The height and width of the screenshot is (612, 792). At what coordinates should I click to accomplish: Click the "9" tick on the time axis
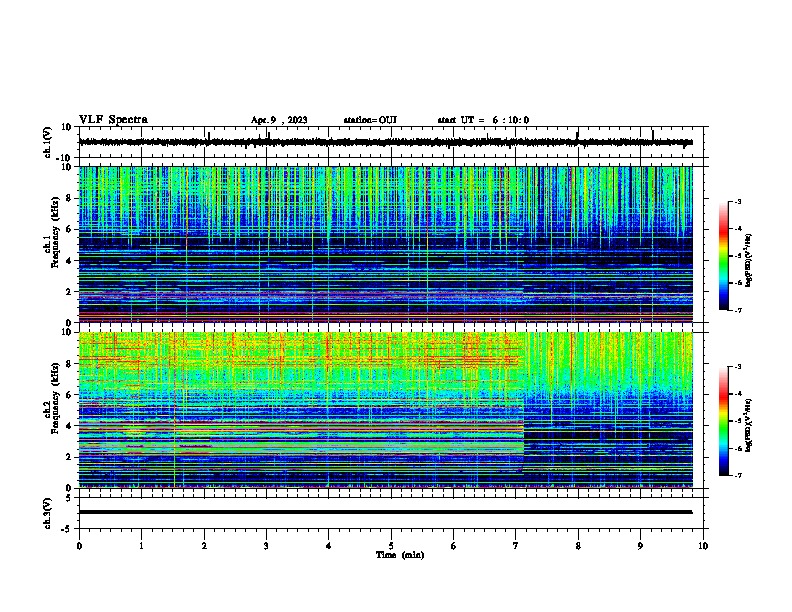pos(640,546)
